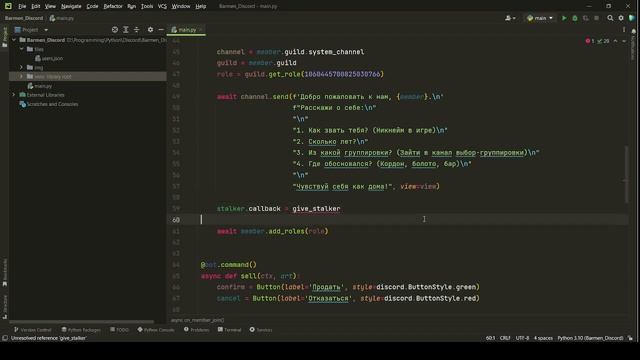
Task: Open the File menu
Action: (x=22, y=6)
